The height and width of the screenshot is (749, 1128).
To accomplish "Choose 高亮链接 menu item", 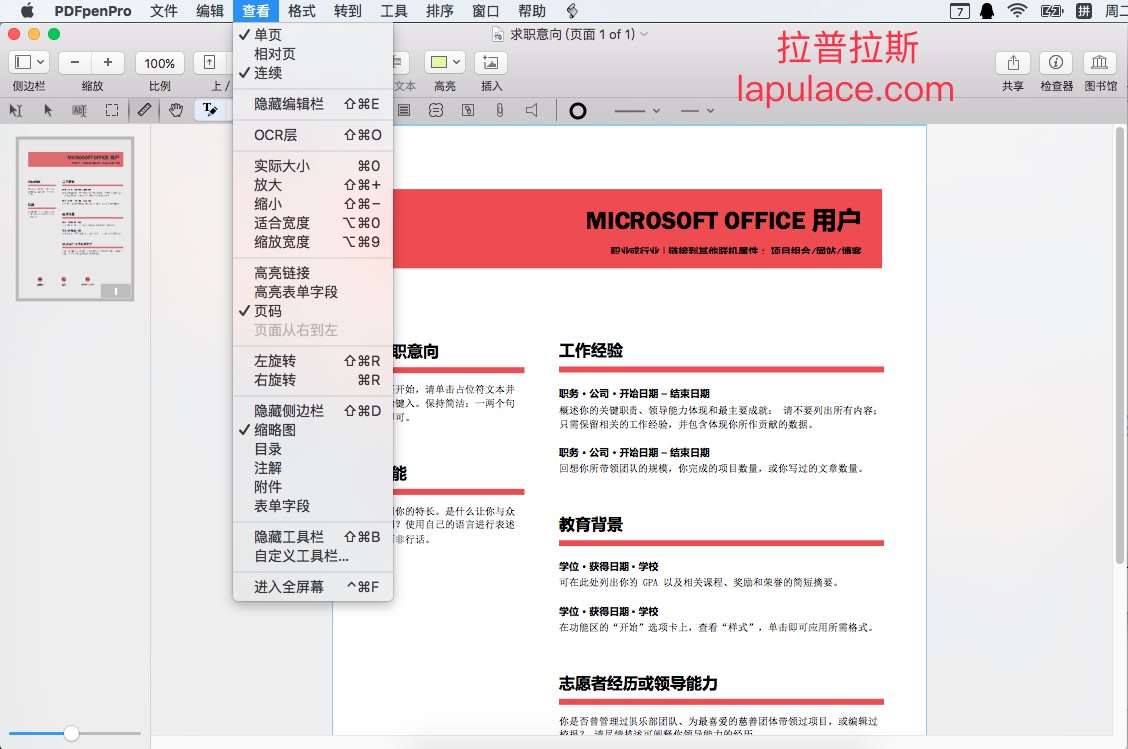I will coord(313,273).
